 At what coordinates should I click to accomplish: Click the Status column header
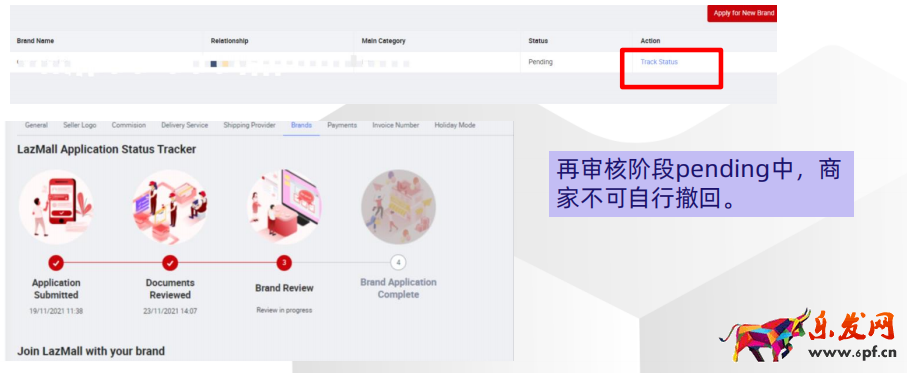pos(538,41)
